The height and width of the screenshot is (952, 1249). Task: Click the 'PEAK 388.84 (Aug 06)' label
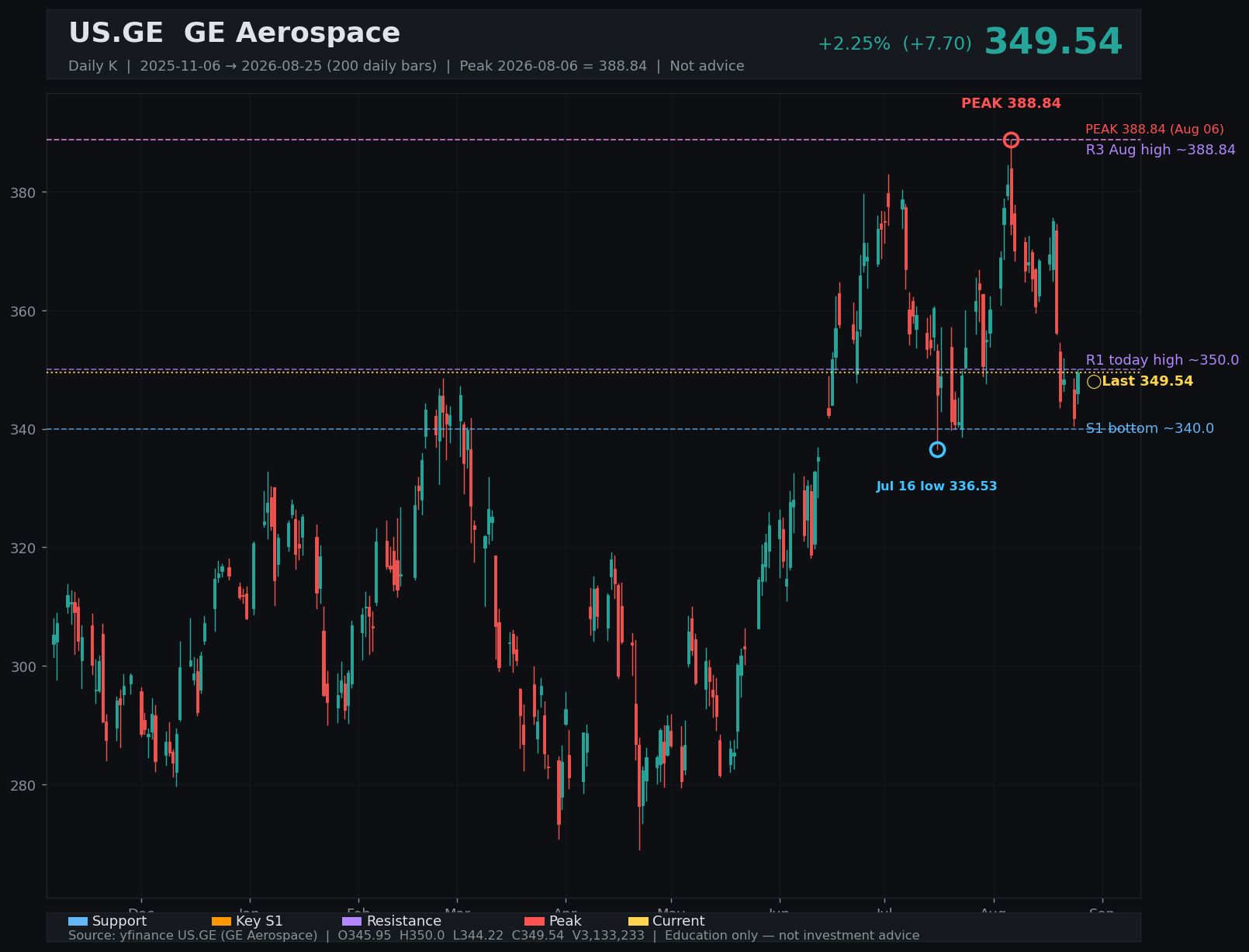tap(1154, 130)
